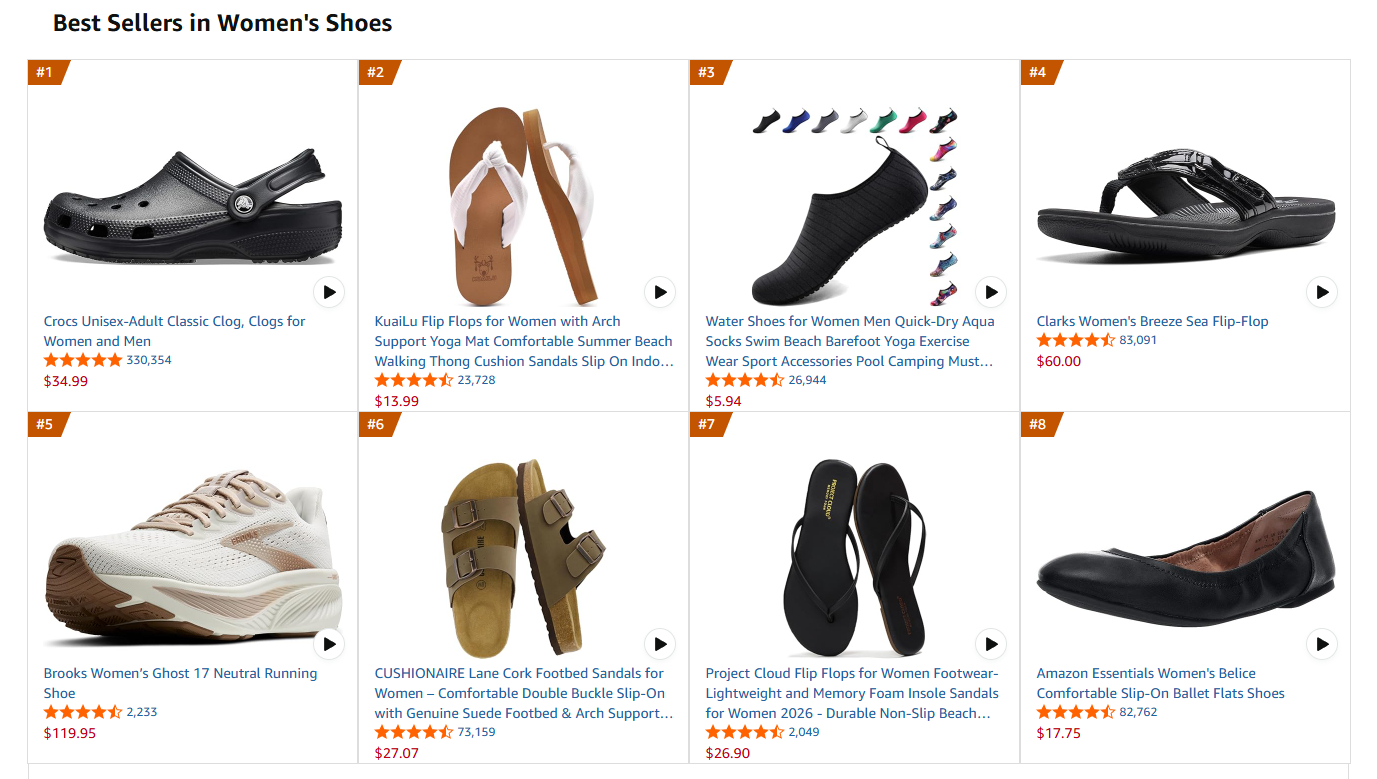Play Project Cloud Flip Flops video
Viewport: 1377px width, 779px height.
tap(991, 644)
